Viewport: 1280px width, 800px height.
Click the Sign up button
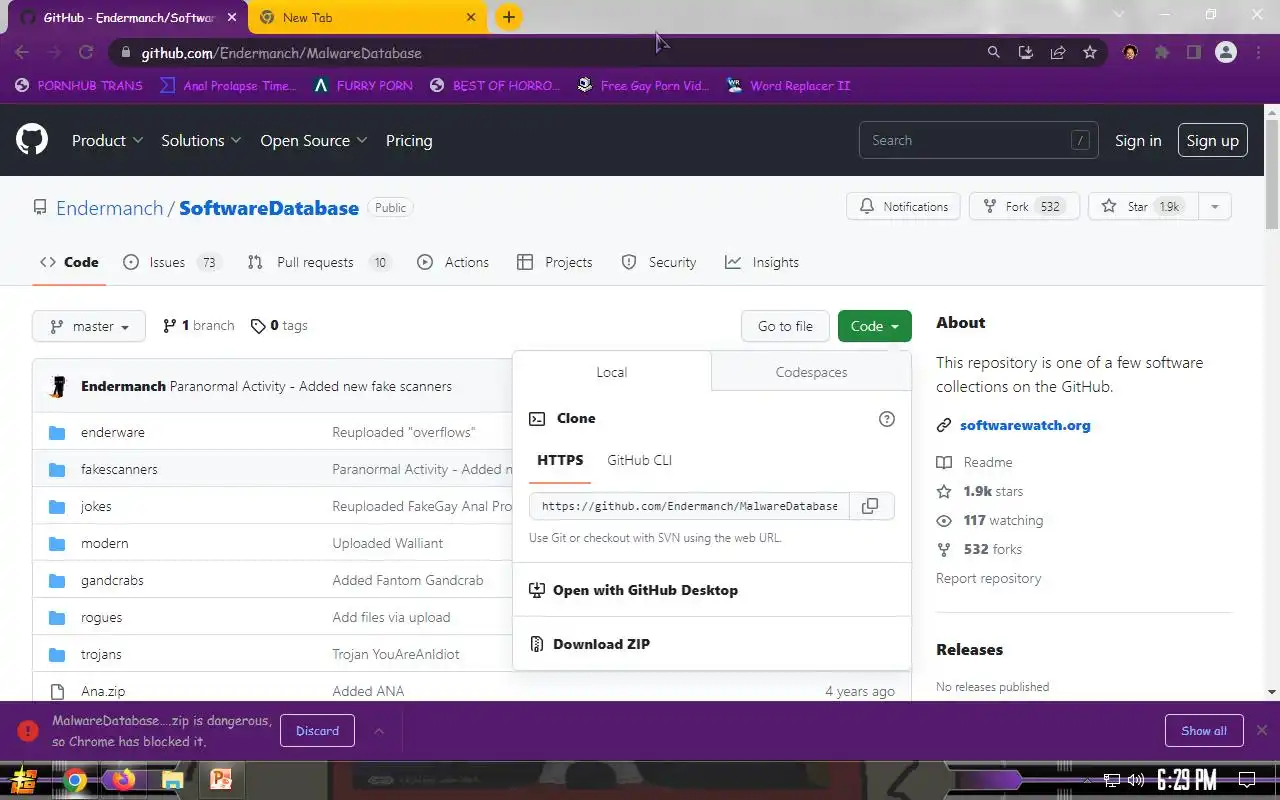(x=1213, y=141)
